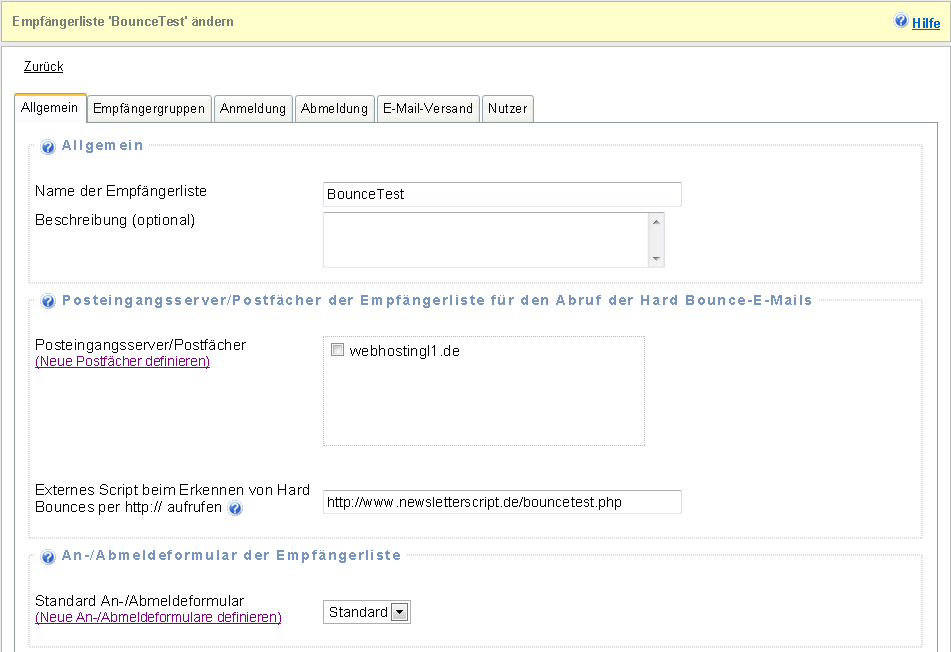This screenshot has width=951, height=652.
Task: Click into the external script URL field
Action: pos(502,502)
